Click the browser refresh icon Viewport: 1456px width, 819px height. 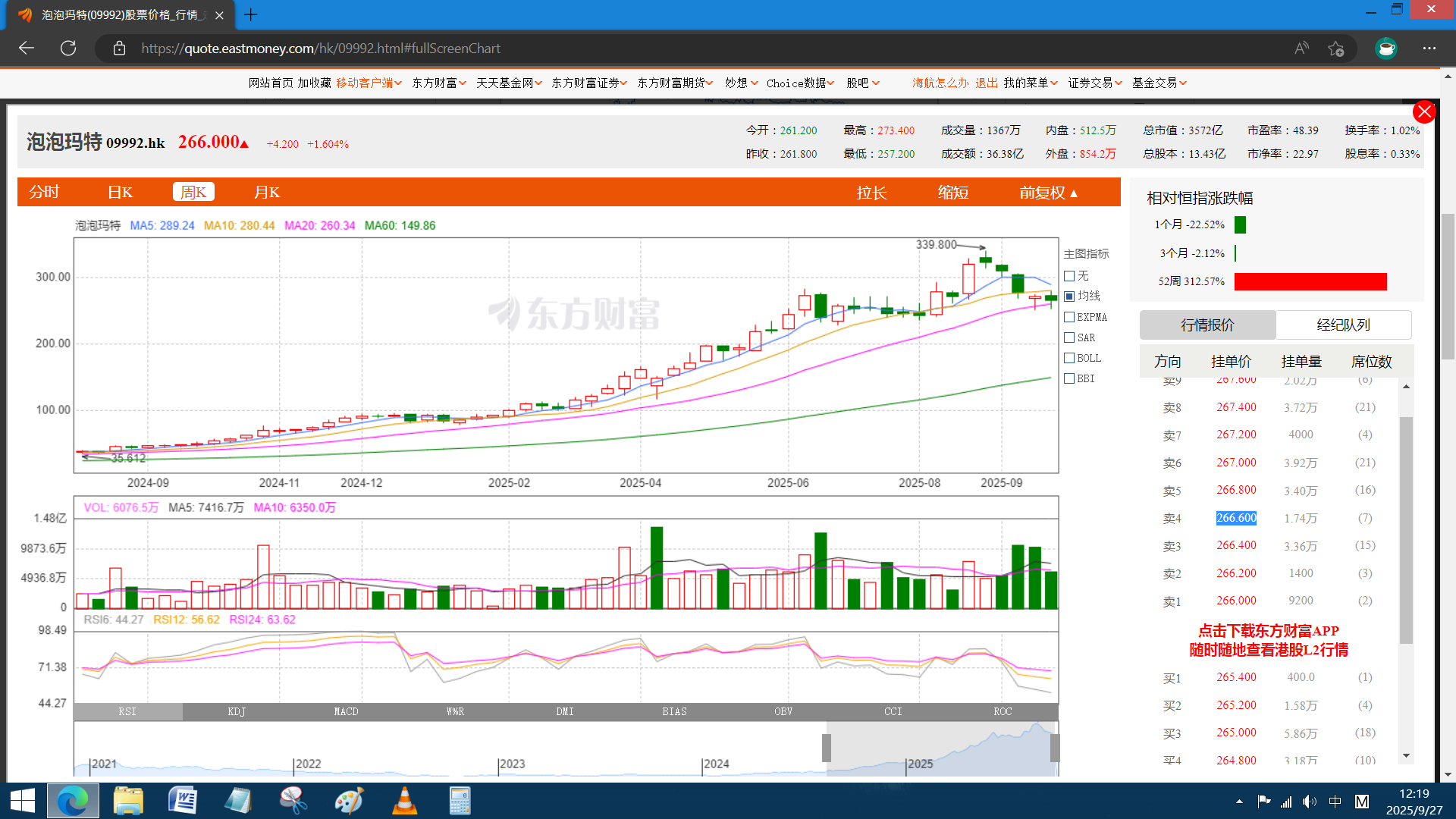click(x=68, y=49)
